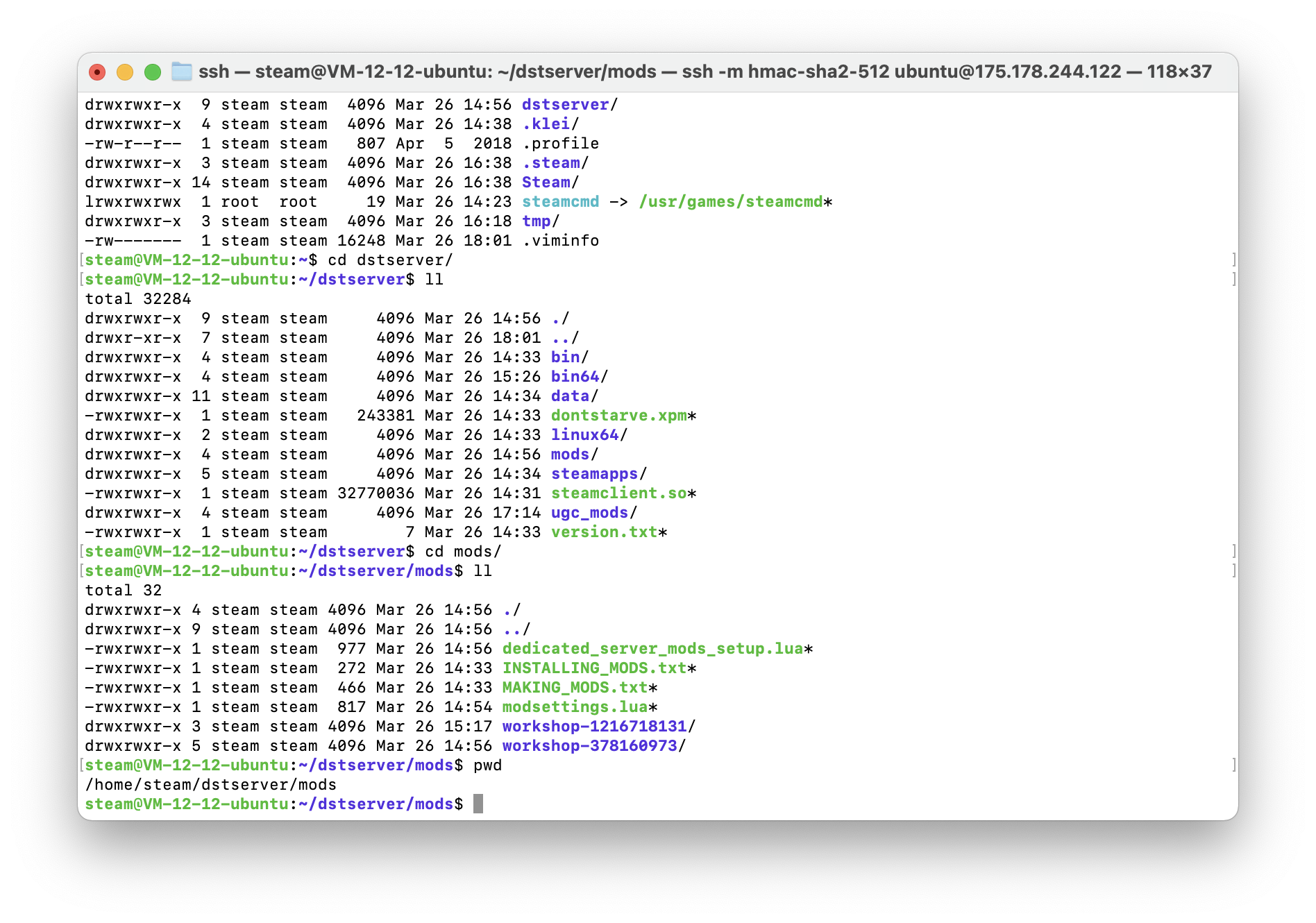Click the 'cd dstserver/' command text

(x=390, y=260)
